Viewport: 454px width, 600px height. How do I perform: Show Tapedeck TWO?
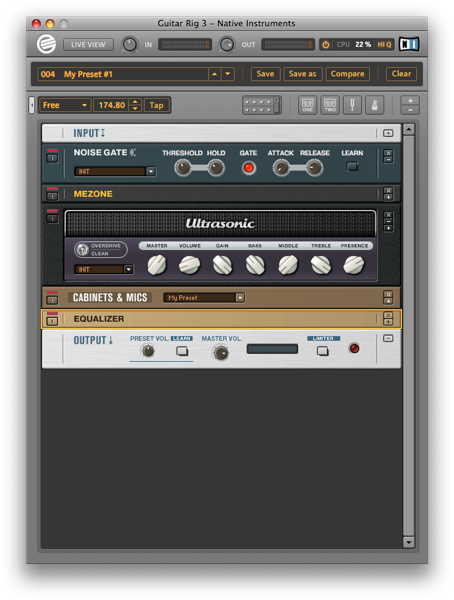pyautogui.click(x=330, y=105)
